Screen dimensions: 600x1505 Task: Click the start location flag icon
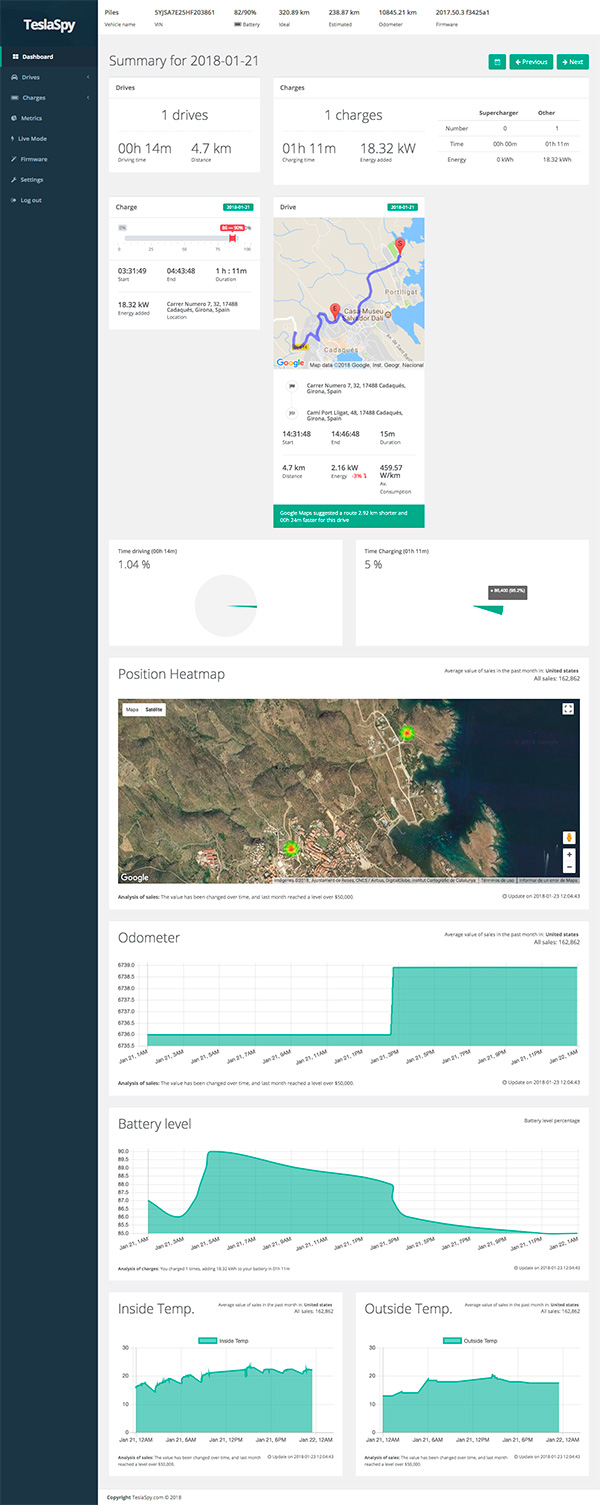[292, 386]
